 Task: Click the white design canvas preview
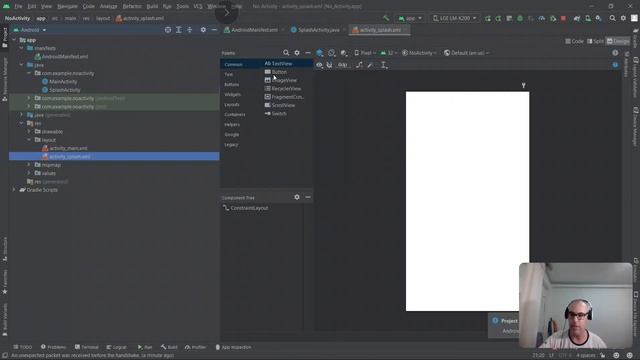(467, 201)
